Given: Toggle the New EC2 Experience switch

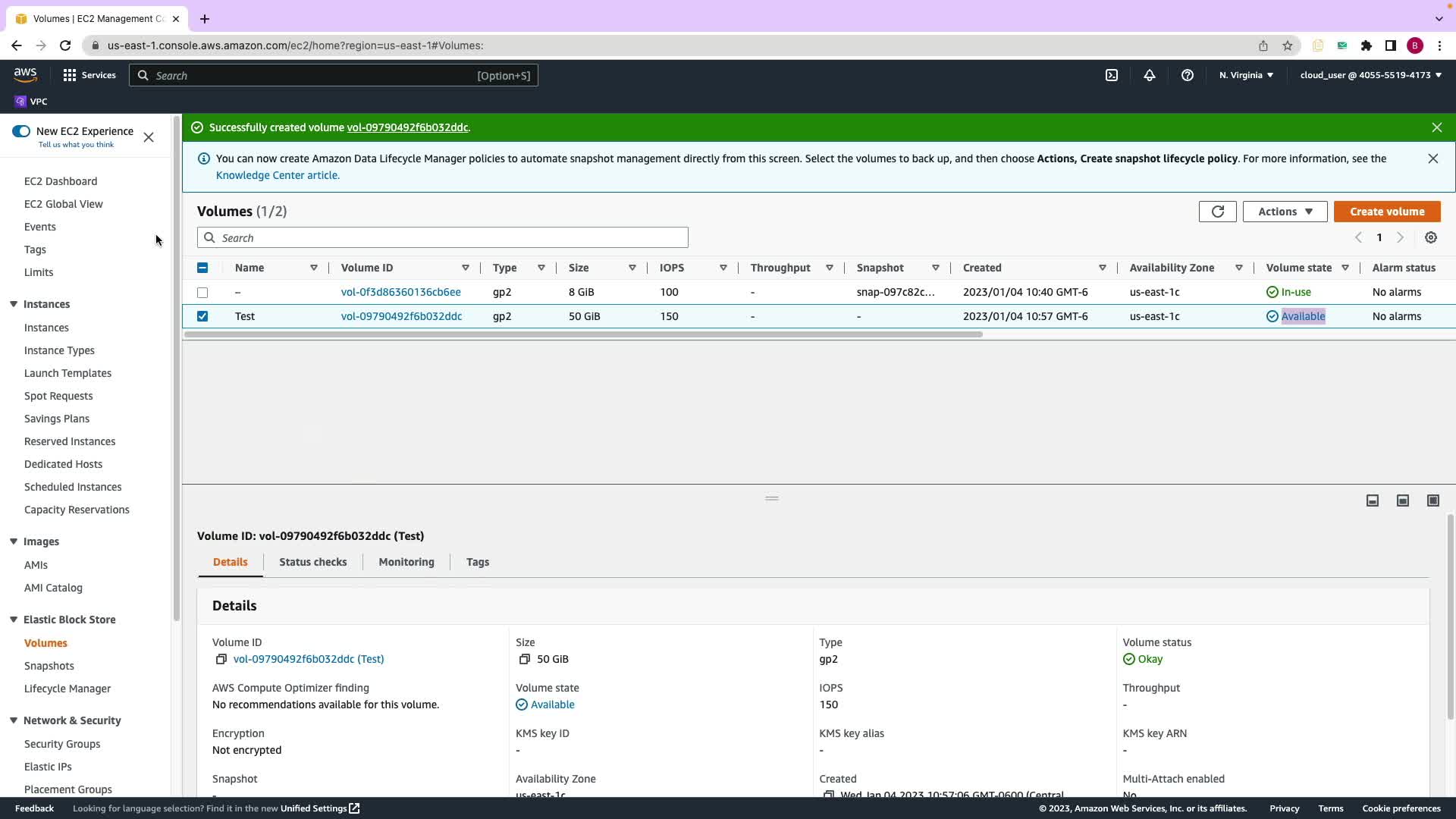Looking at the screenshot, I should pos(21,131).
